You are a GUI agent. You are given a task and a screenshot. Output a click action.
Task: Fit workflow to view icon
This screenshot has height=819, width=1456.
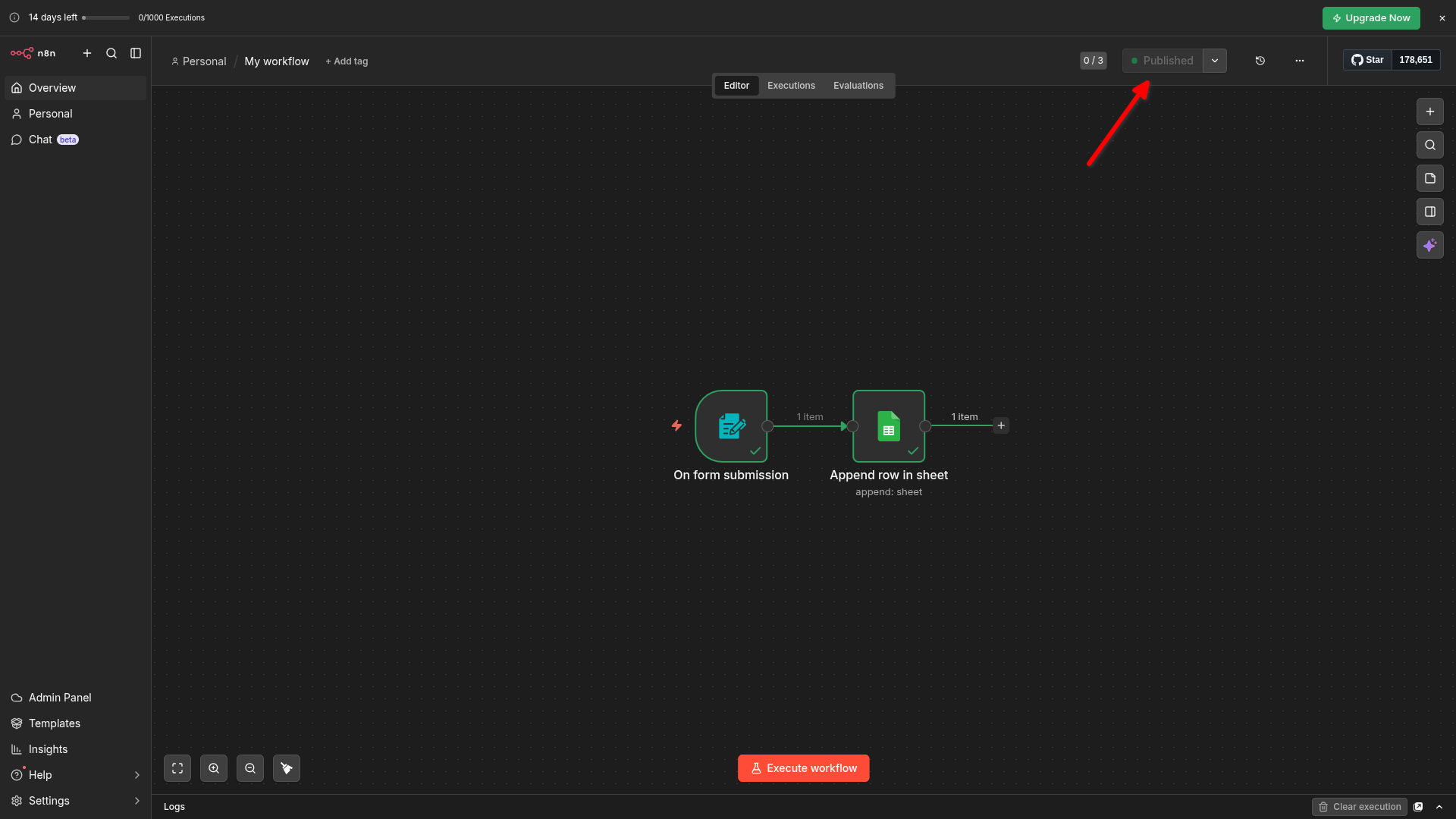tap(177, 768)
